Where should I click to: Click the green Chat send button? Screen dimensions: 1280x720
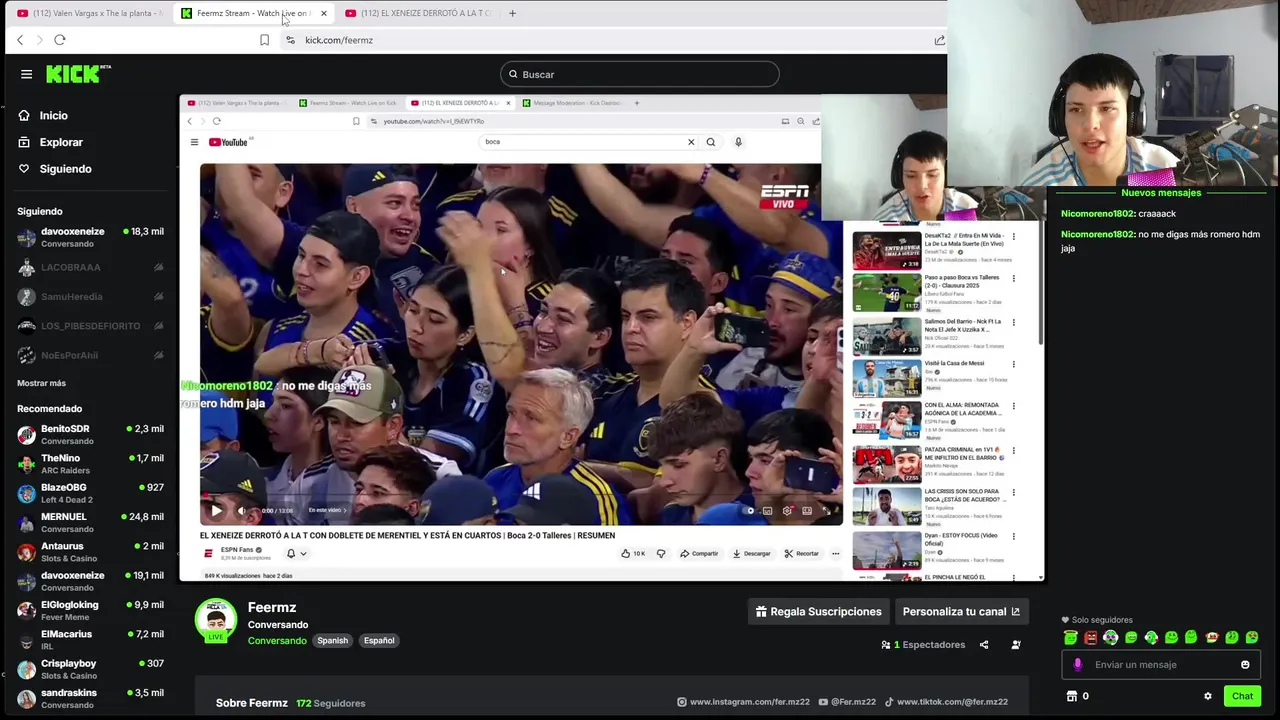point(1242,696)
